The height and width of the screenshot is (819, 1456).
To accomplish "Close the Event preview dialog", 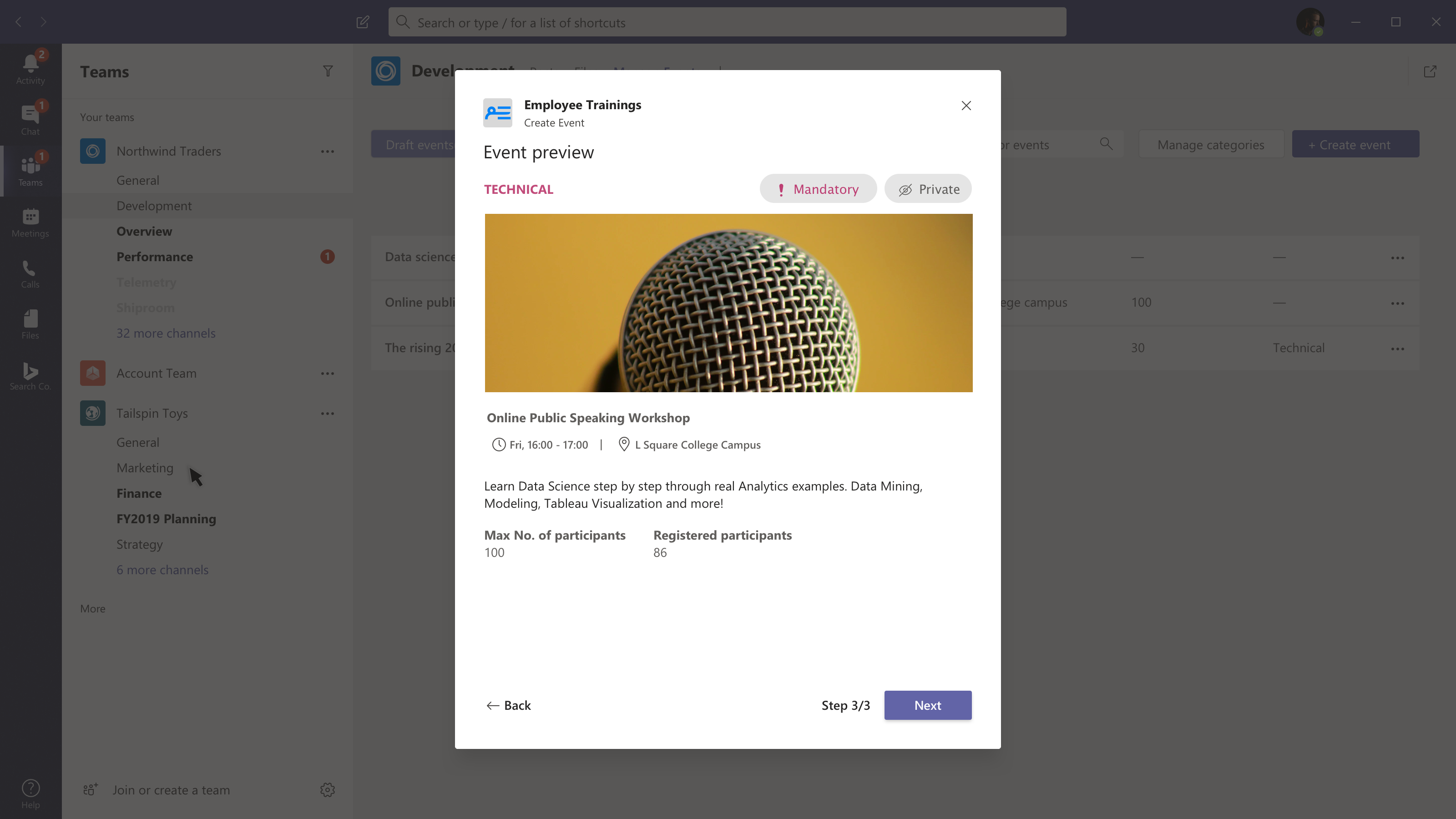I will 966,106.
